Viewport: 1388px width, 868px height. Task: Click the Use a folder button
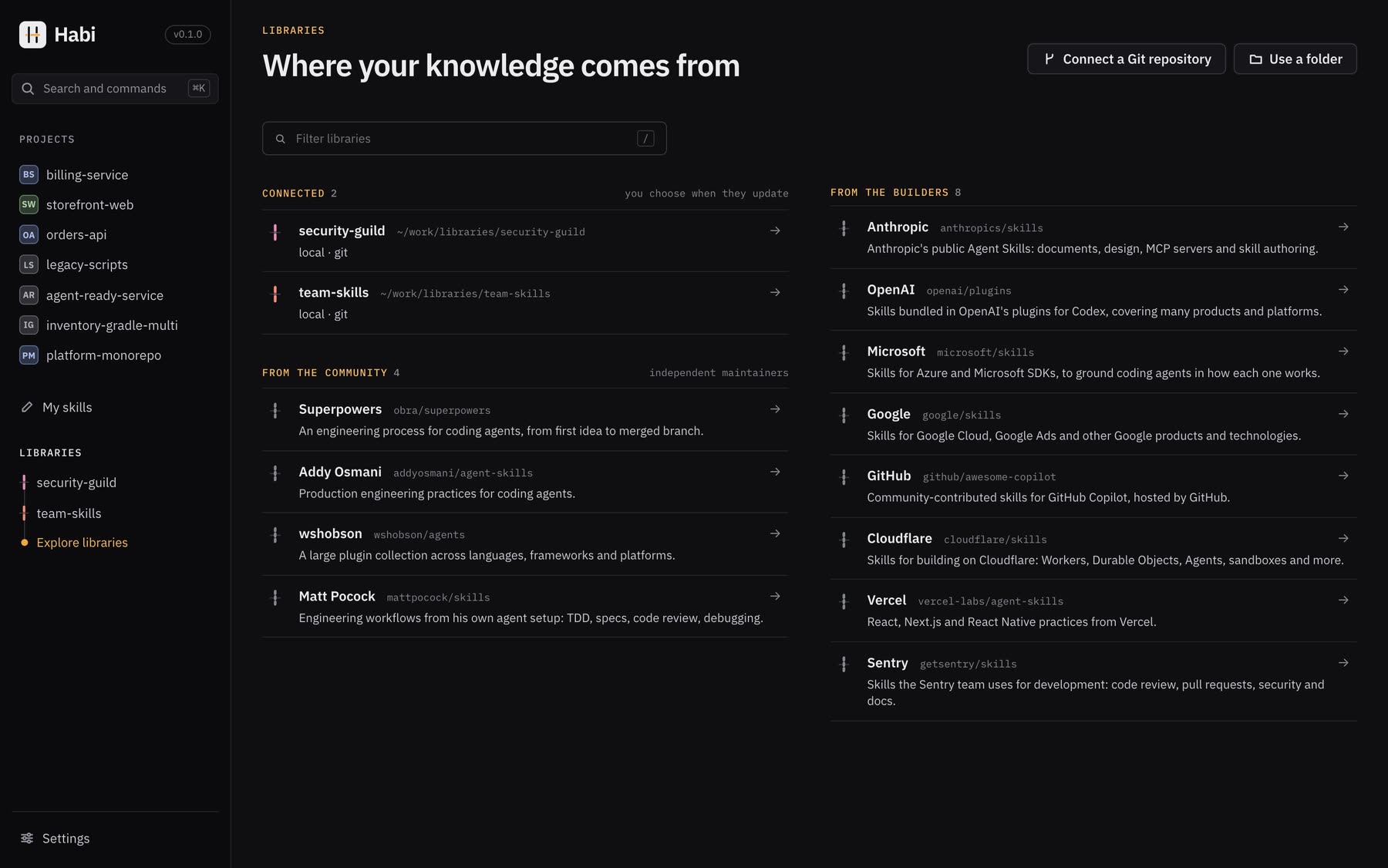click(1295, 59)
